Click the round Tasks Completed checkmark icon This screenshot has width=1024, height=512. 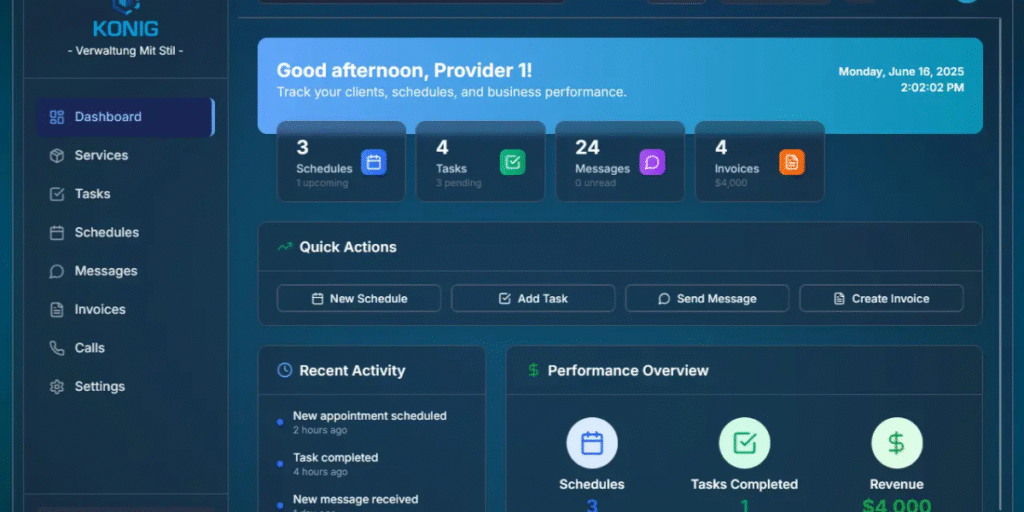(x=744, y=443)
